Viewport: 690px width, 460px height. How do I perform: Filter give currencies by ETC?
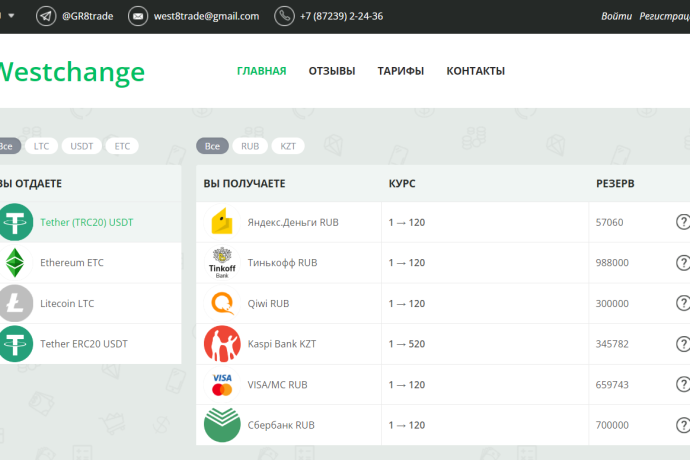click(122, 146)
